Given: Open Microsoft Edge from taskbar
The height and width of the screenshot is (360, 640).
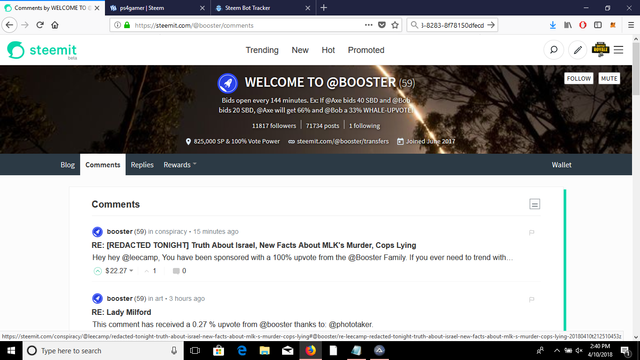Looking at the screenshot, I should (242, 351).
